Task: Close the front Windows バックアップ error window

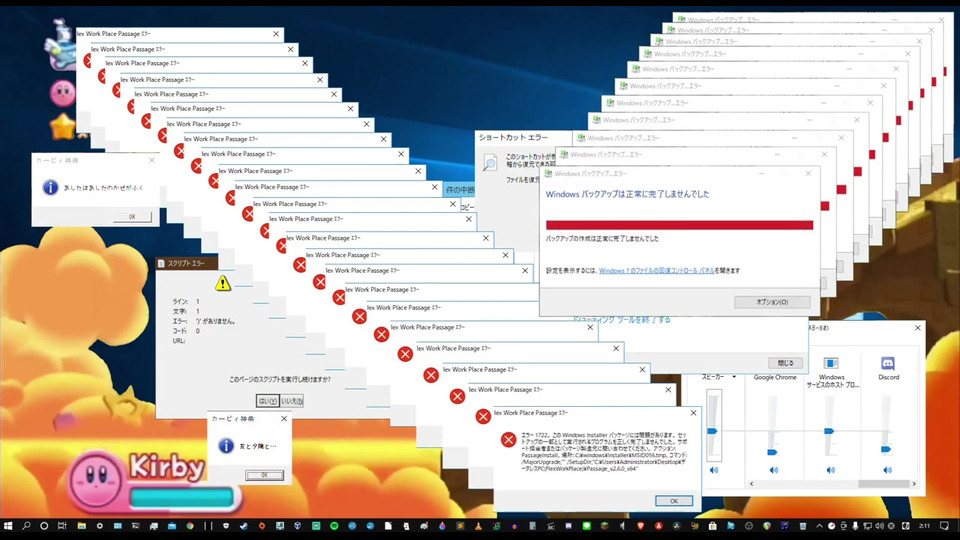Action: pos(808,174)
